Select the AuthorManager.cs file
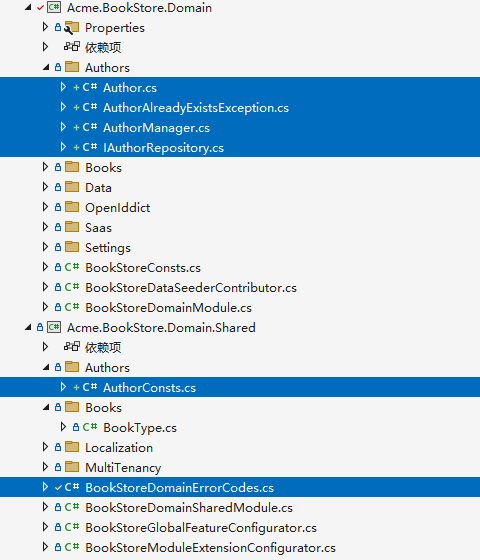The width and height of the screenshot is (480, 560). click(x=156, y=128)
